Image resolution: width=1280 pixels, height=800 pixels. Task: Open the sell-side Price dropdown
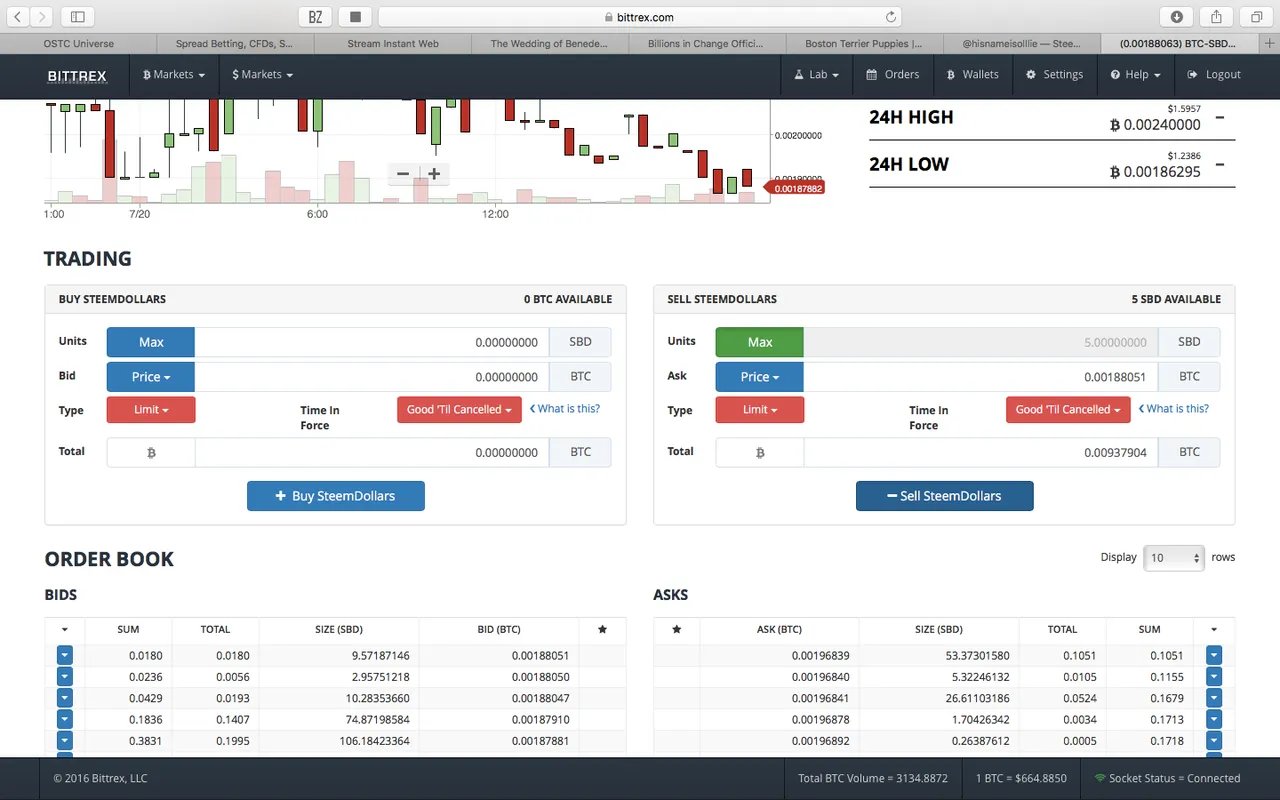pyautogui.click(x=760, y=377)
